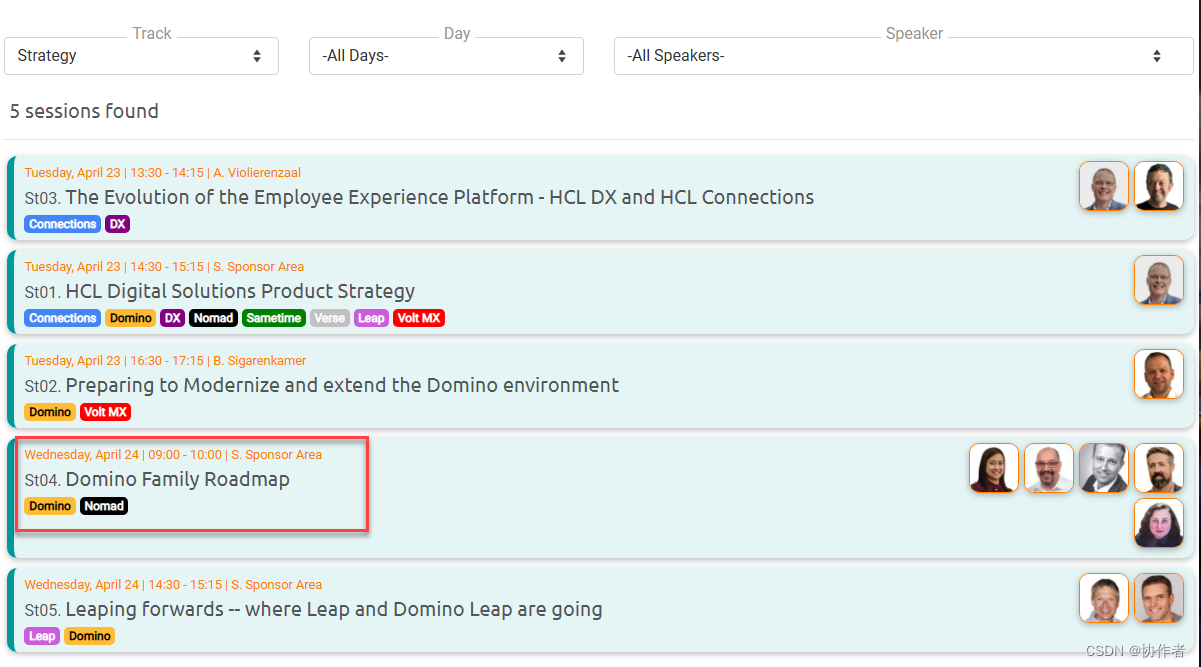View St04 dark-haired woman speaker photo
Viewport: 1201px width, 667px height.
[994, 468]
